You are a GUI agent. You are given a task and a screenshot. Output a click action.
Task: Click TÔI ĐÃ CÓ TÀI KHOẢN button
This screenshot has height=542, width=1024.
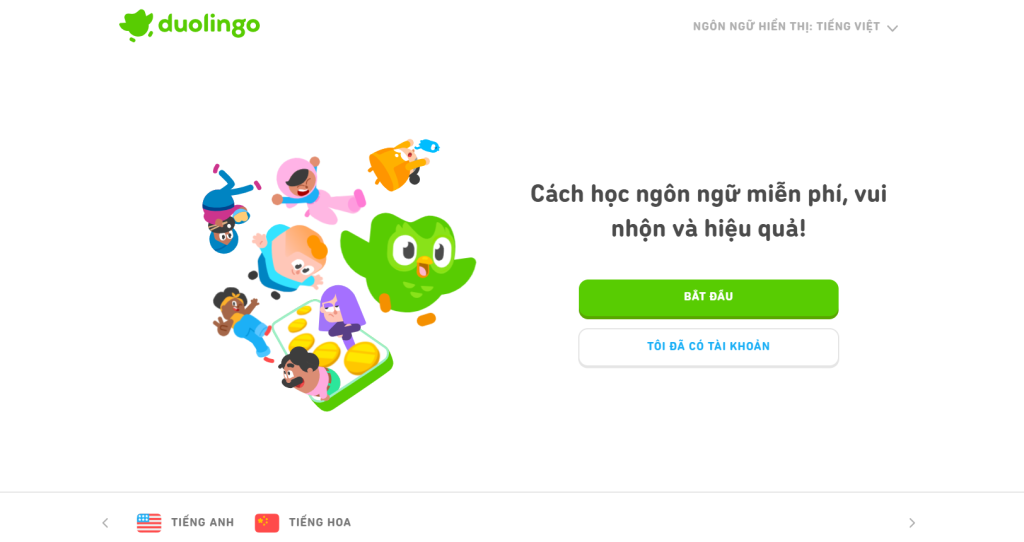click(709, 347)
